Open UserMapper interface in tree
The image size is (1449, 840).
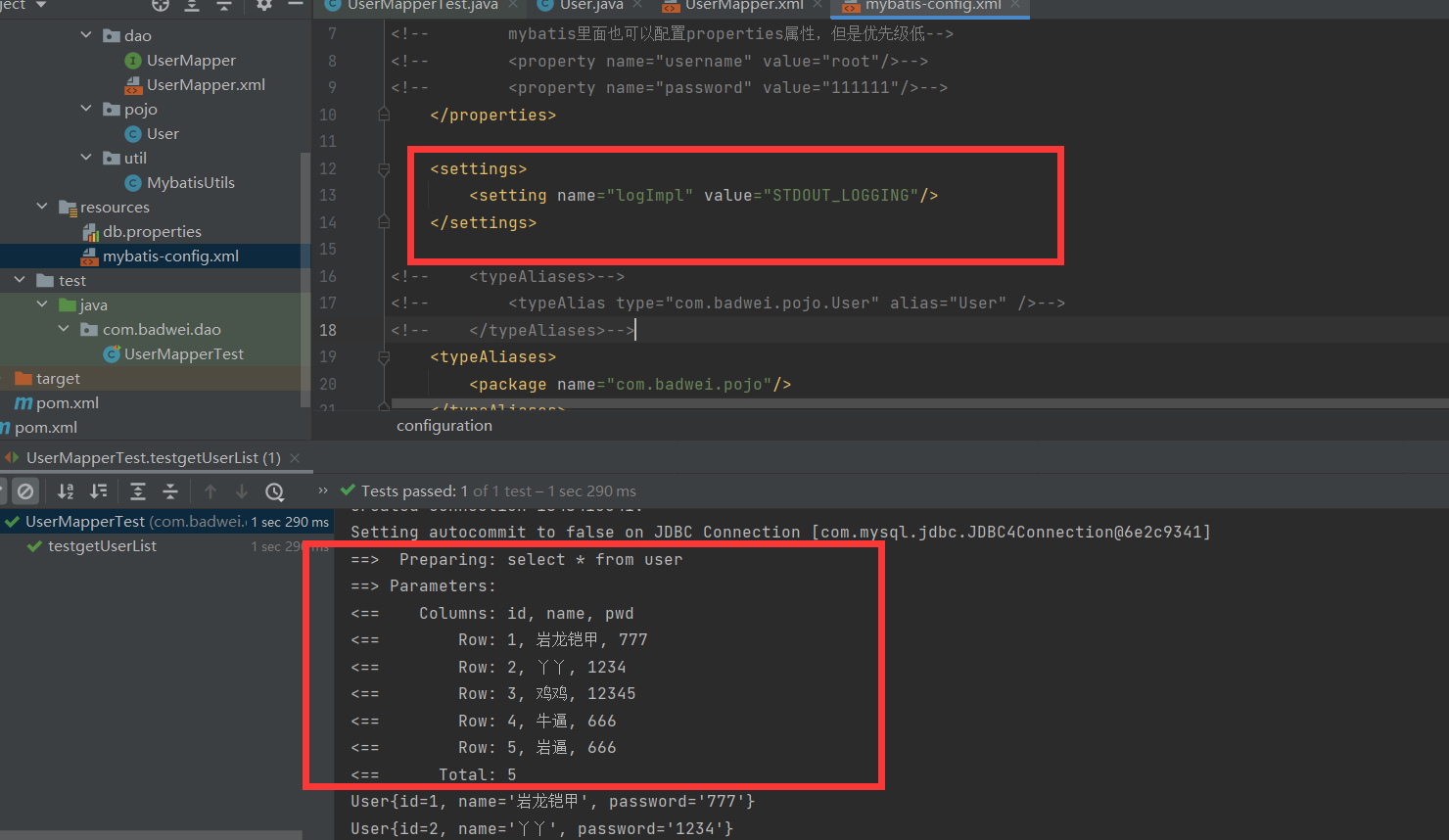191,61
